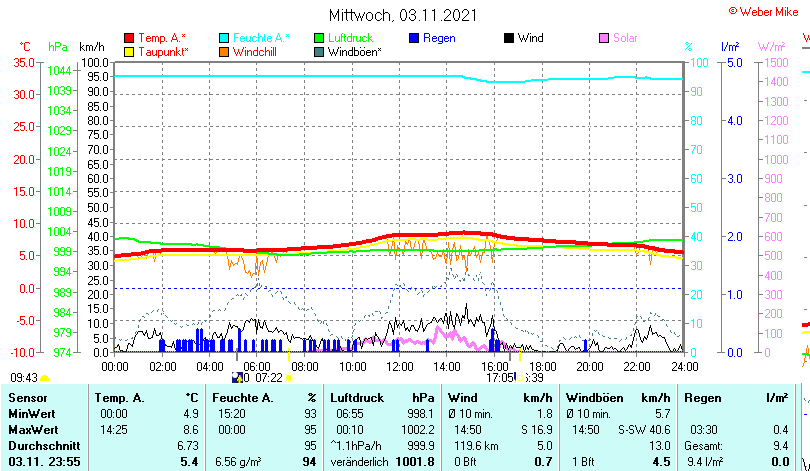Click the Sensor header in data table

click(28, 398)
